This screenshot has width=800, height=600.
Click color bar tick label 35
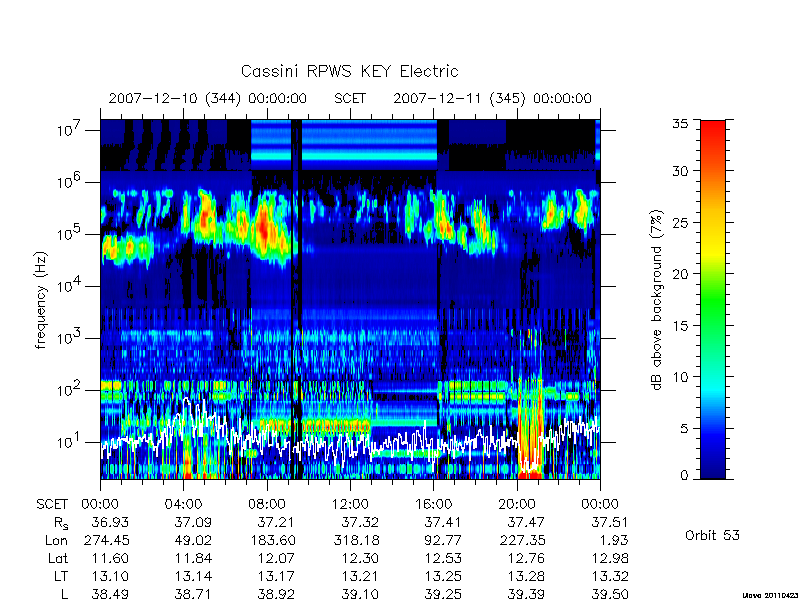click(x=681, y=124)
